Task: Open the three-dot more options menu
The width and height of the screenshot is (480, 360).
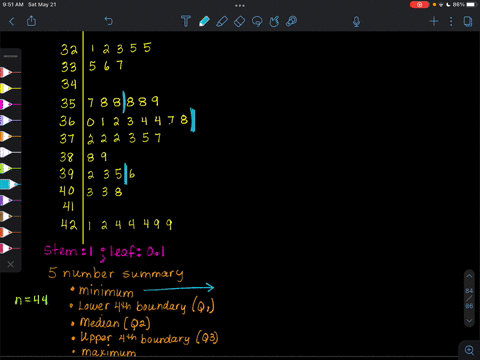Action: click(x=451, y=22)
